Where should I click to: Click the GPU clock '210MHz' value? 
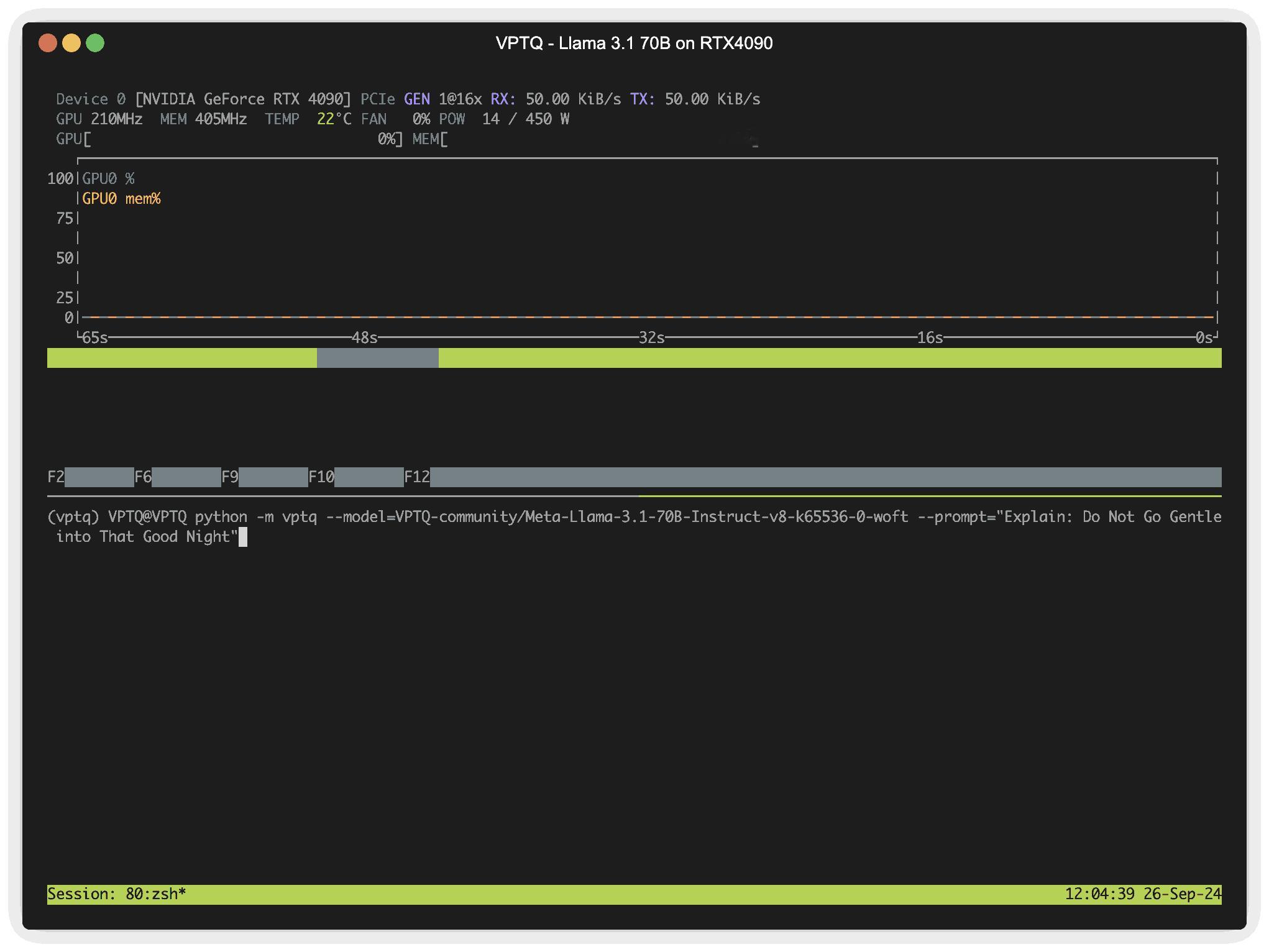[x=117, y=119]
